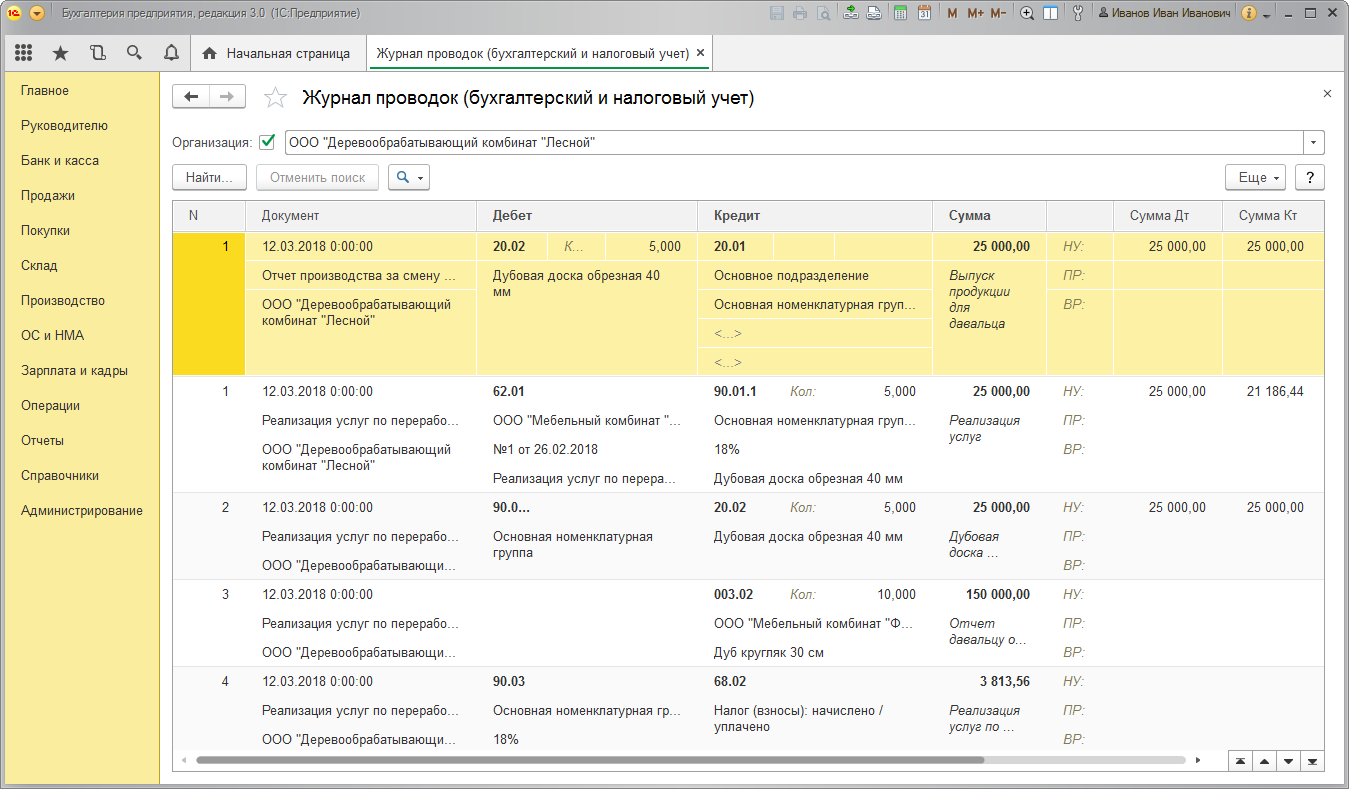Switch to the Начальная страница tab
1349x789 pixels.
coord(277,53)
